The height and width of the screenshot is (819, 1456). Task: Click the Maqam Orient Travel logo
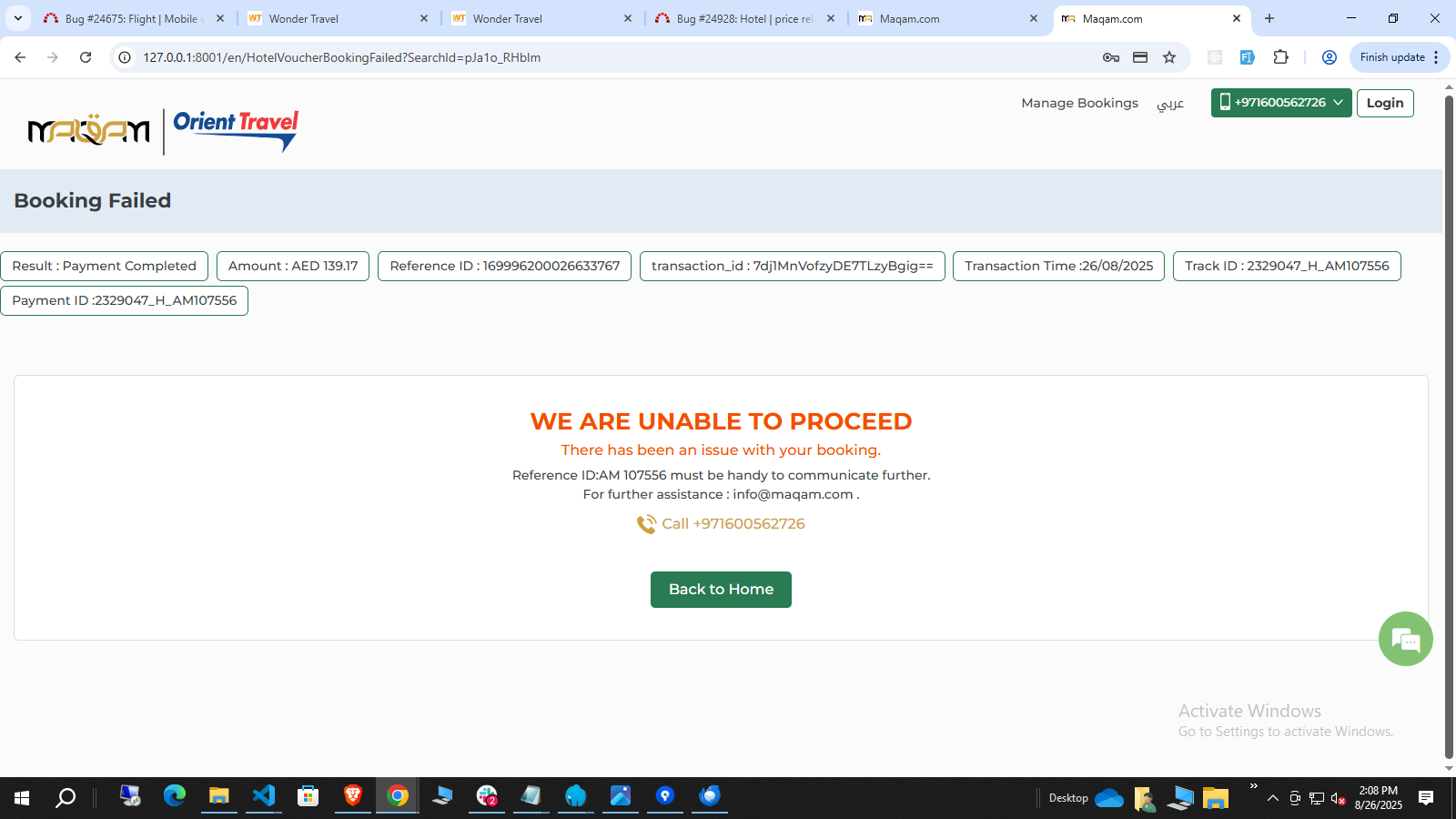(164, 131)
